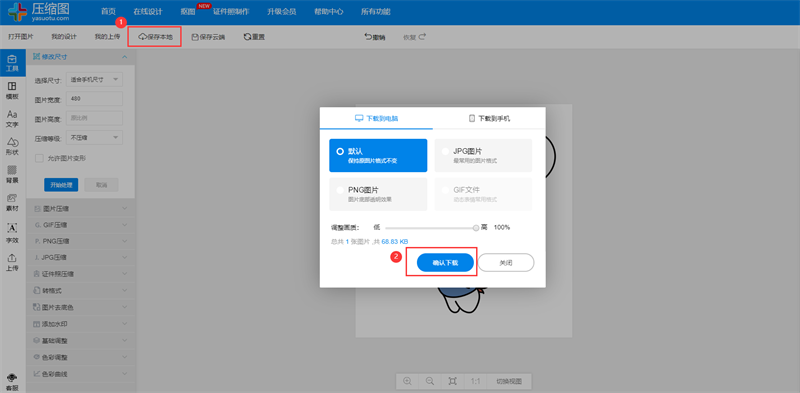The width and height of the screenshot is (800, 393).
Task: Click the fit-to-screen icon in bottom toolbar
Action: click(x=452, y=381)
